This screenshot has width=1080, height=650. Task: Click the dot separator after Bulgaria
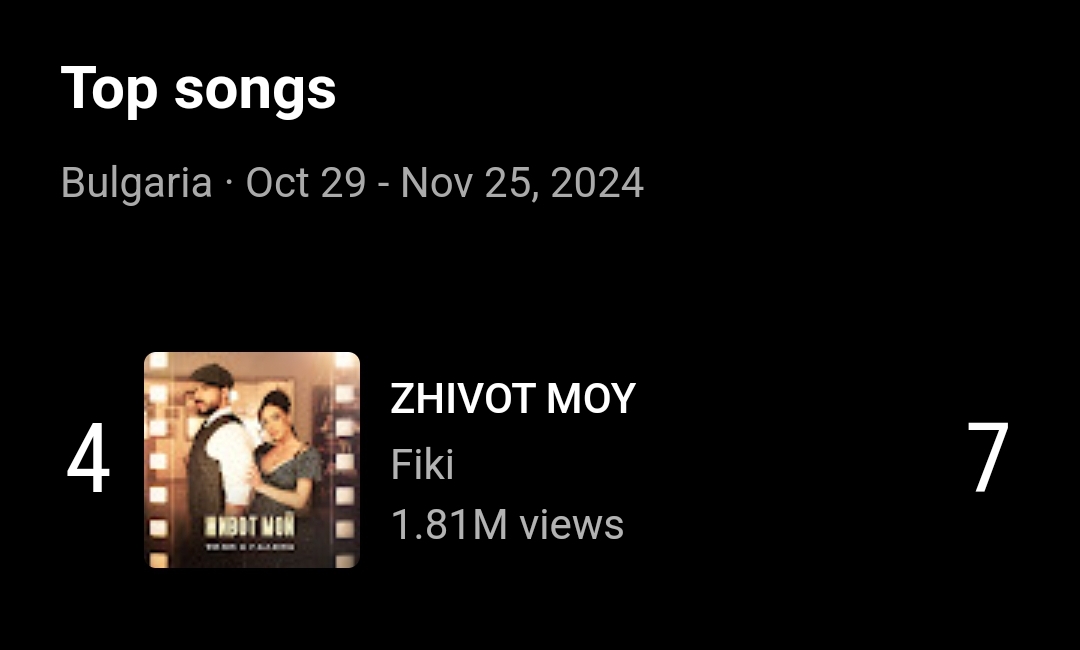point(229,184)
